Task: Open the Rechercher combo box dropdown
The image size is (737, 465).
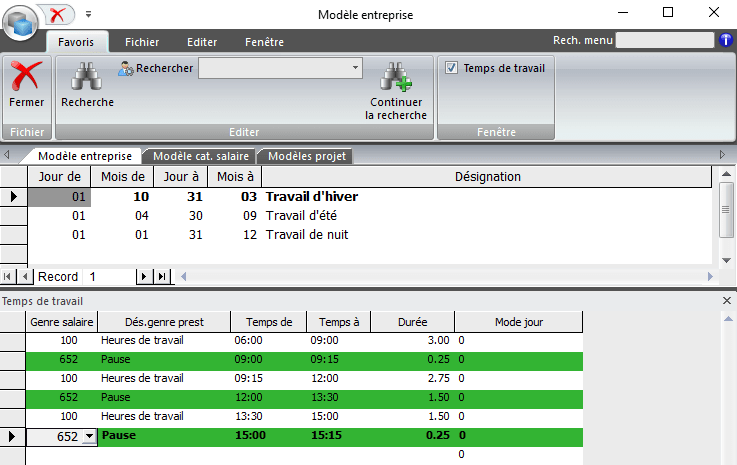Action: click(355, 68)
